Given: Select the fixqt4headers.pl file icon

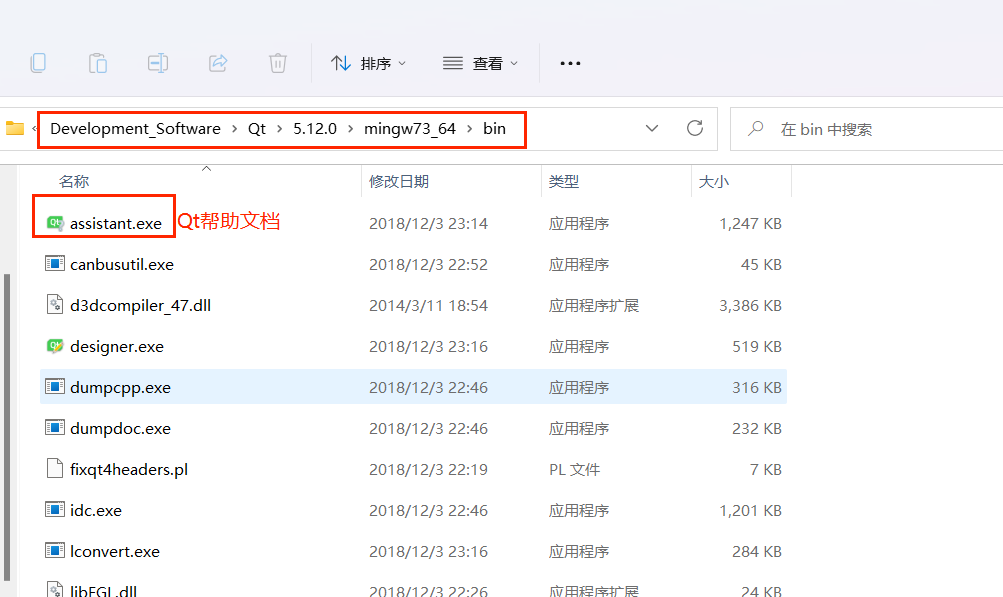Looking at the screenshot, I should point(55,468).
